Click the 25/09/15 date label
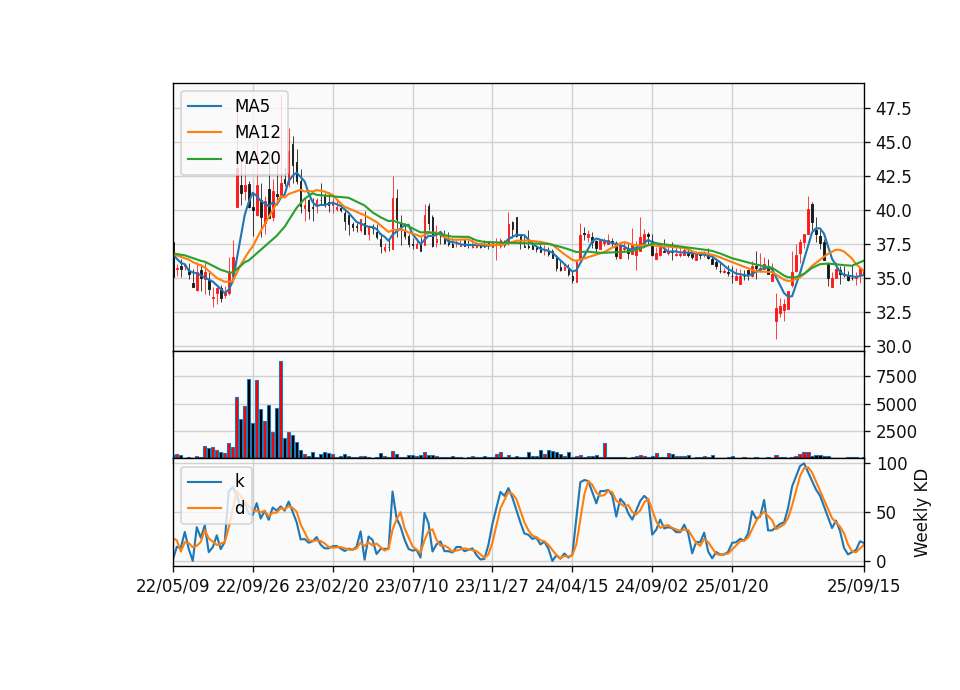This screenshot has height=690, width=960. [864, 586]
